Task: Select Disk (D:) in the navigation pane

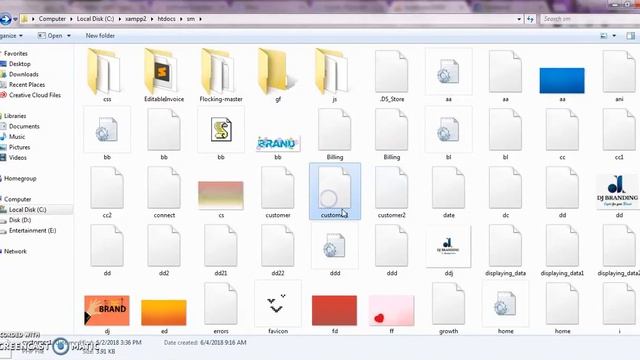Action: pos(20,220)
